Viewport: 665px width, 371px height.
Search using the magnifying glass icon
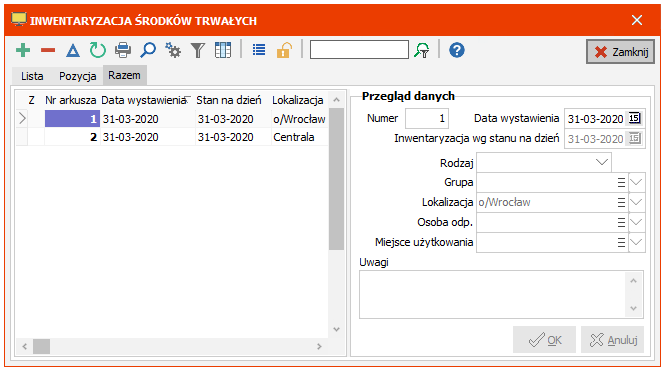click(148, 50)
